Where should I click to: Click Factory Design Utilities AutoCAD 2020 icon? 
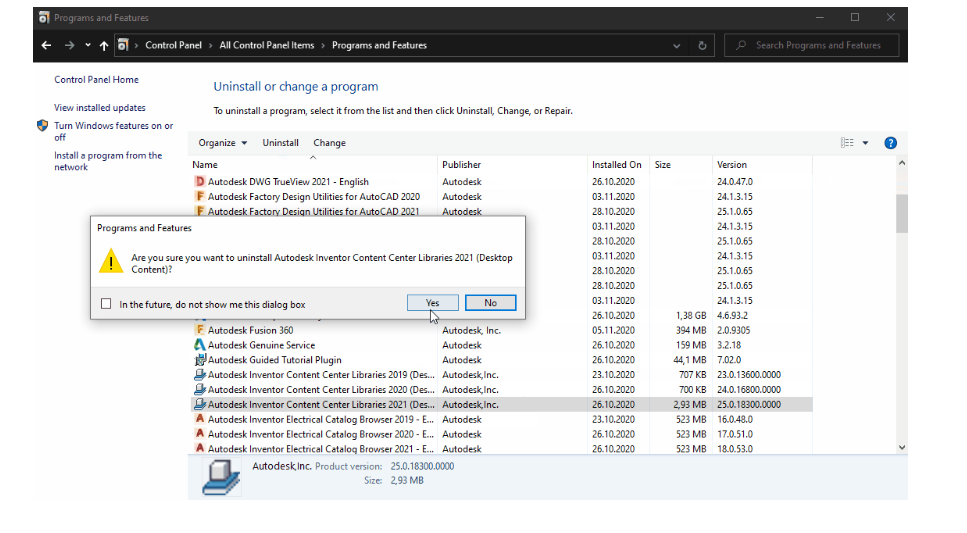click(199, 196)
